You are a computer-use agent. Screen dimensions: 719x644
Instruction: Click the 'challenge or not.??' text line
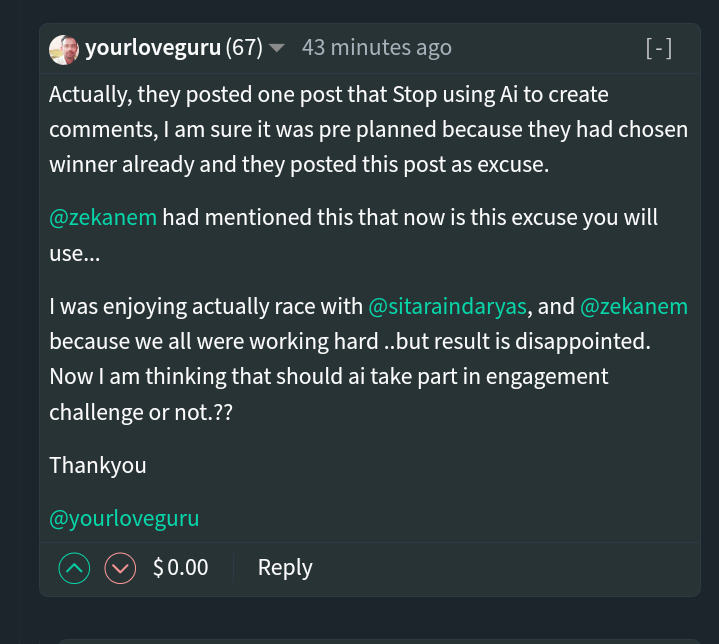click(141, 413)
